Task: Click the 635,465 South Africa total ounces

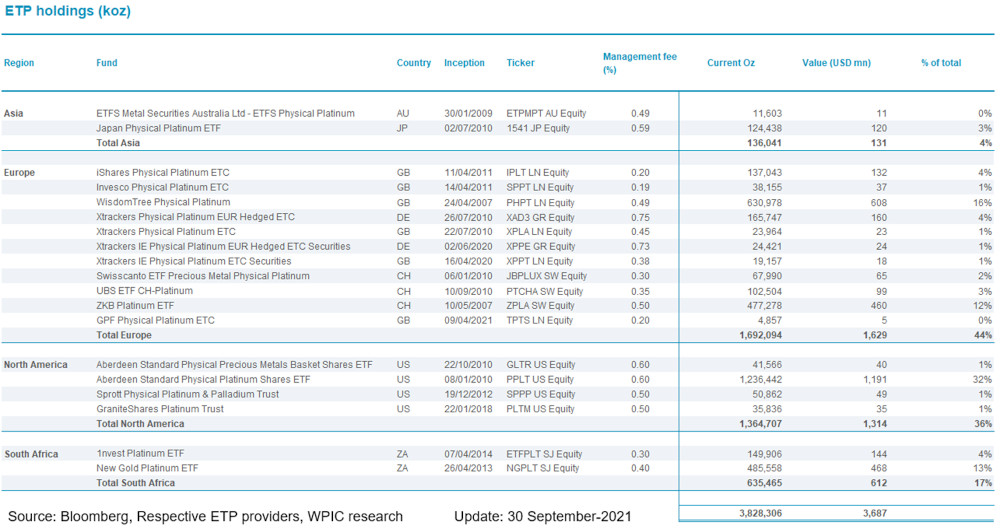Action: (x=764, y=483)
